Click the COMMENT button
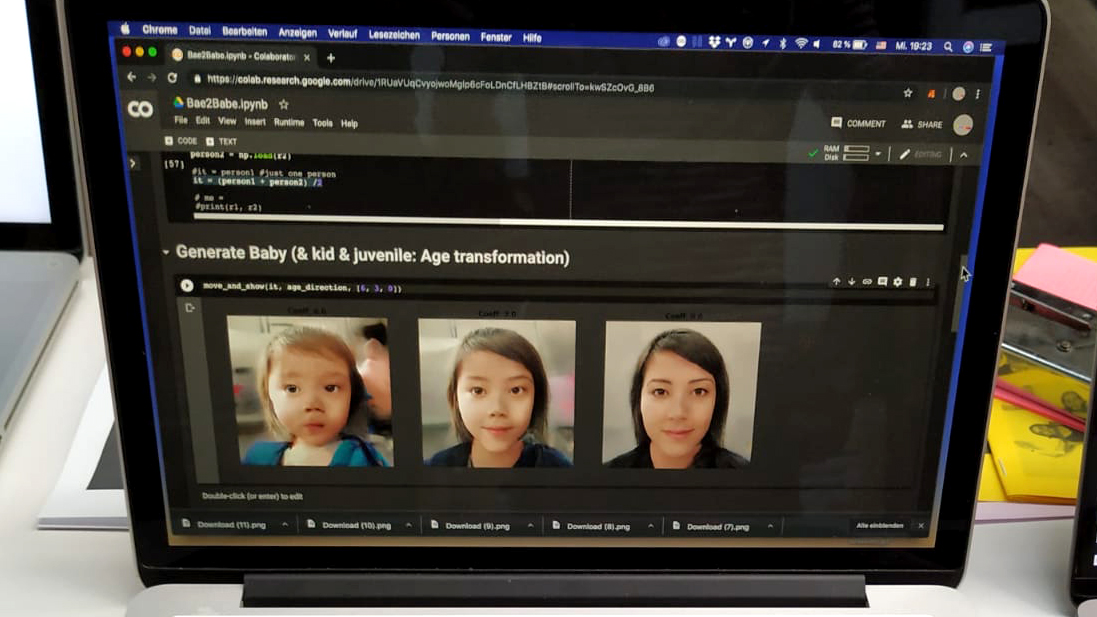1097x617 pixels. point(858,124)
